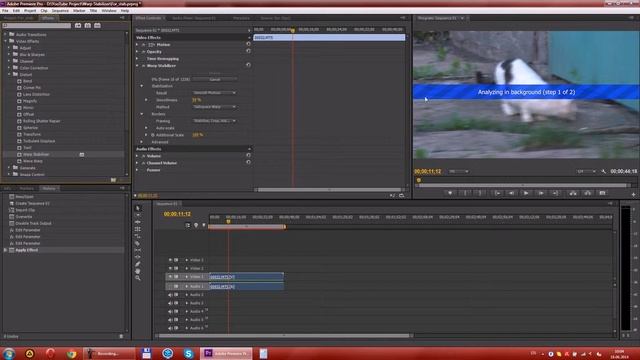The image size is (640, 360).
Task: Toggle Additional Scale stopwatch animation
Action: tap(153, 135)
